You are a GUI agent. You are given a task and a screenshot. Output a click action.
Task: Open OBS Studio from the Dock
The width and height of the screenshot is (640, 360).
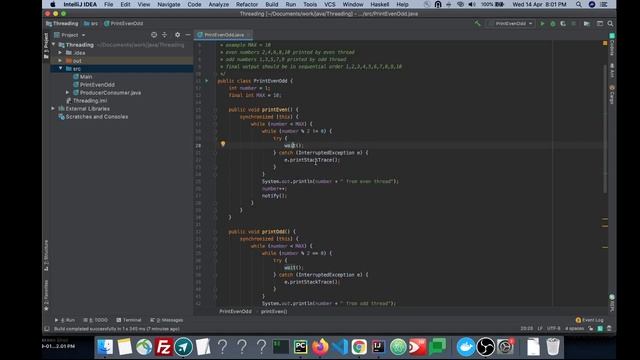click(485, 347)
